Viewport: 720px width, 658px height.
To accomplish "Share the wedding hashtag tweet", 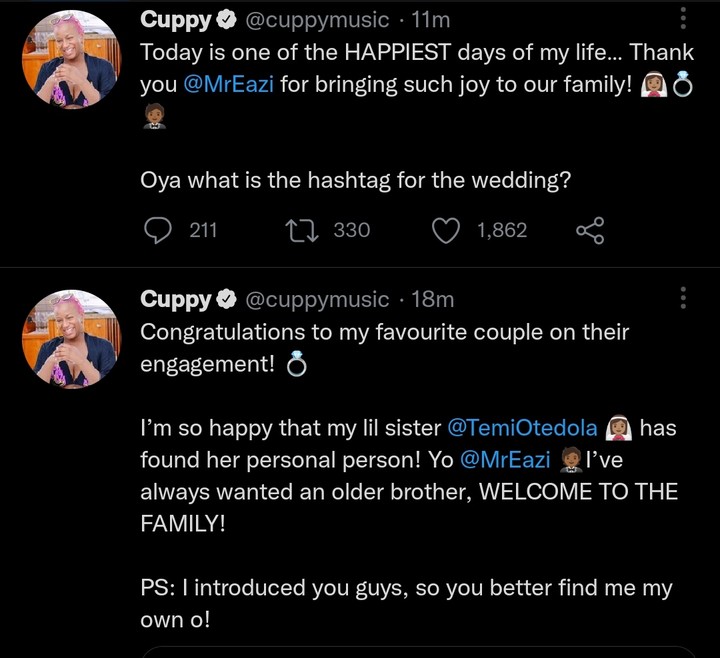I will pyautogui.click(x=591, y=231).
